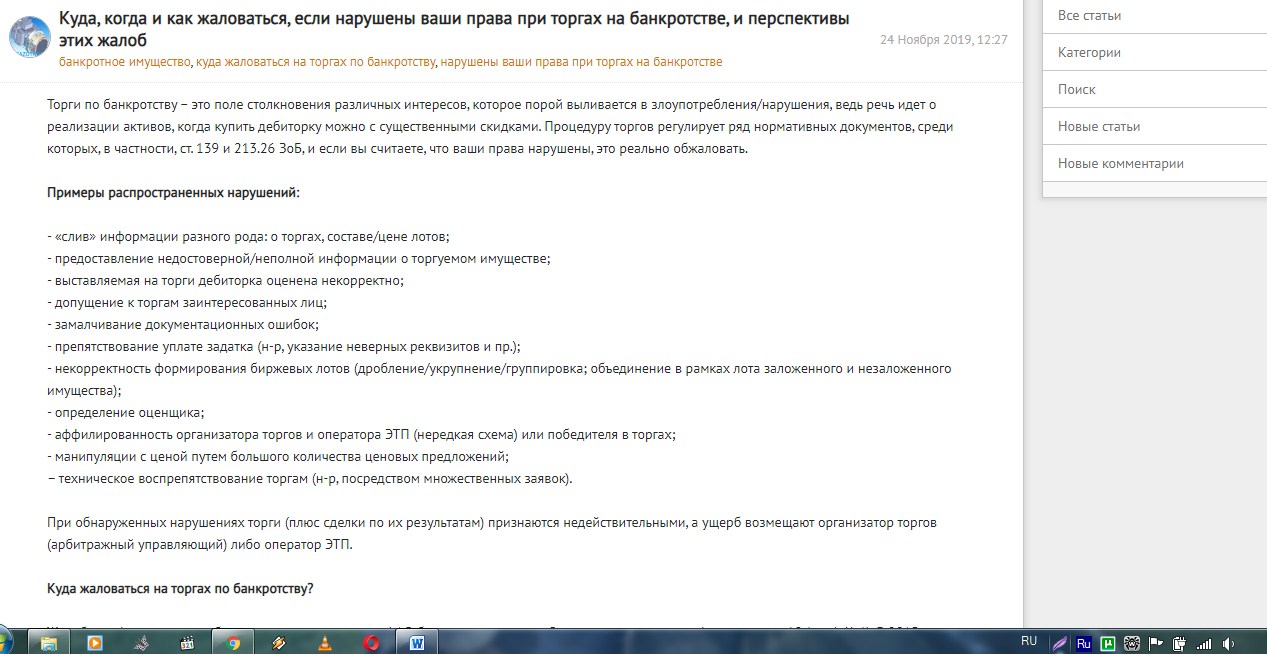Click line '- препятствование уплате задатка'
This screenshot has width=1267, height=654.
tap(283, 347)
